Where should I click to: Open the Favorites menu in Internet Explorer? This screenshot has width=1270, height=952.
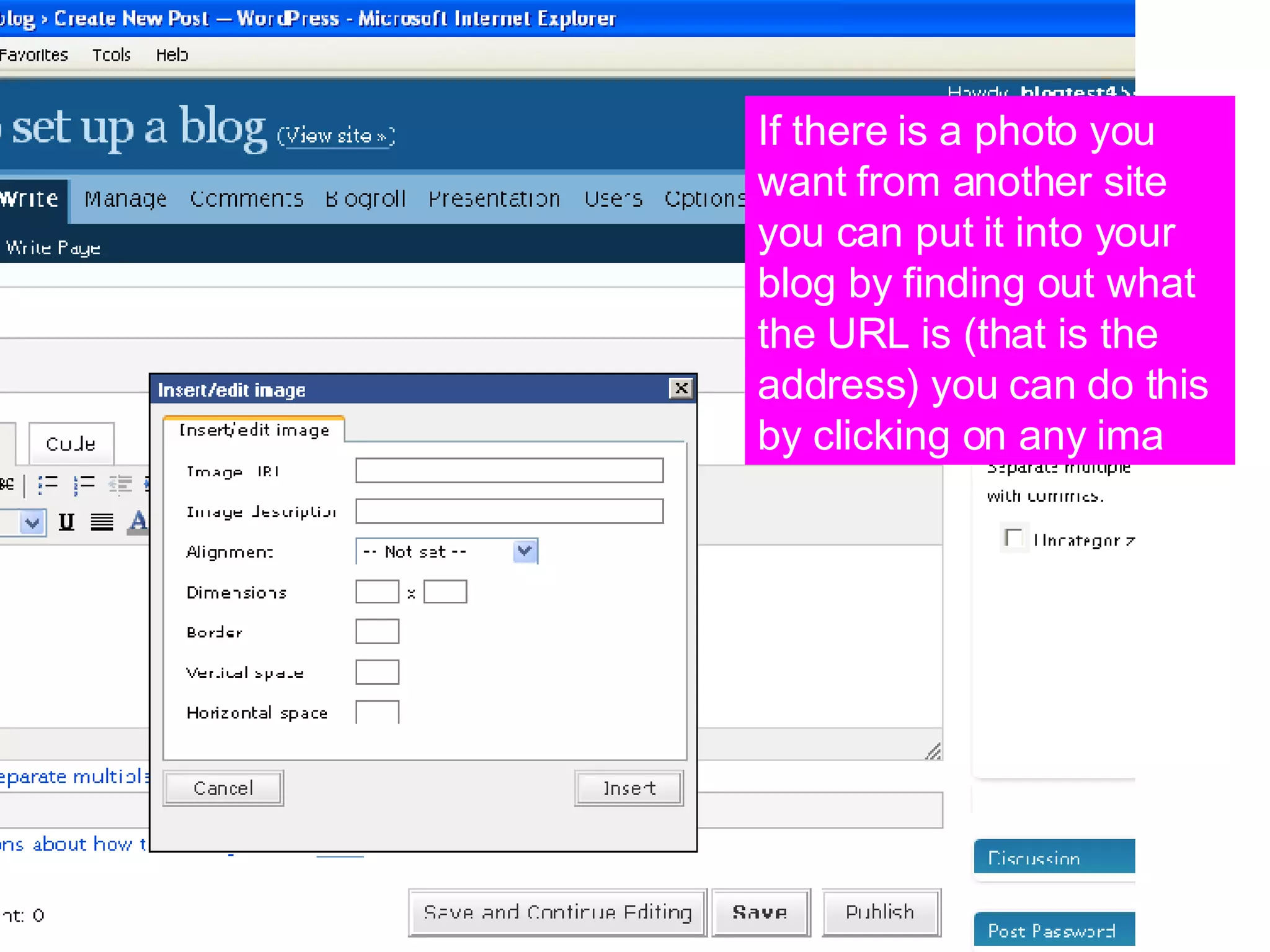click(34, 55)
